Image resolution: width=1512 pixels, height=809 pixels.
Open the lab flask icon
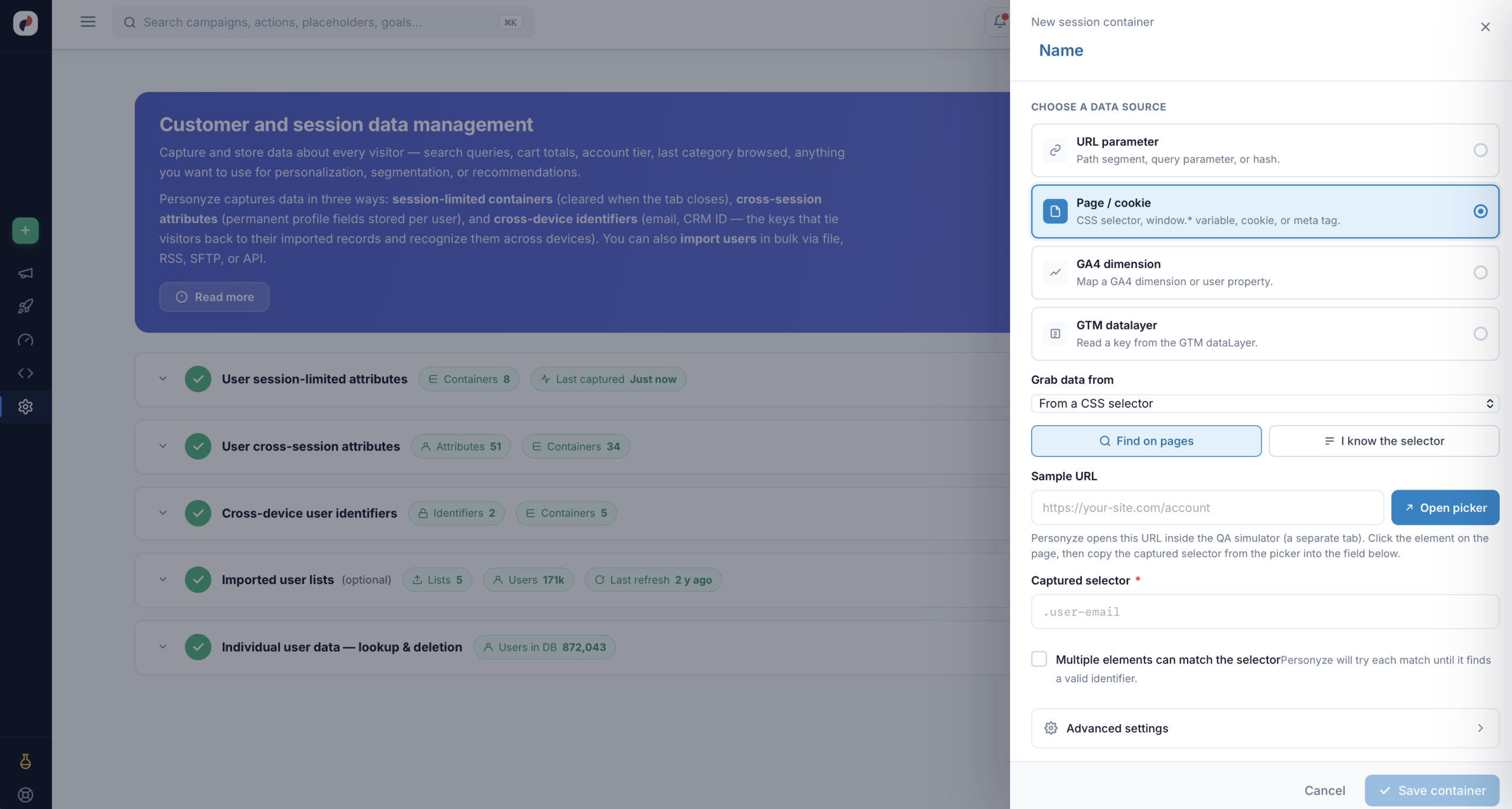pyautogui.click(x=25, y=761)
